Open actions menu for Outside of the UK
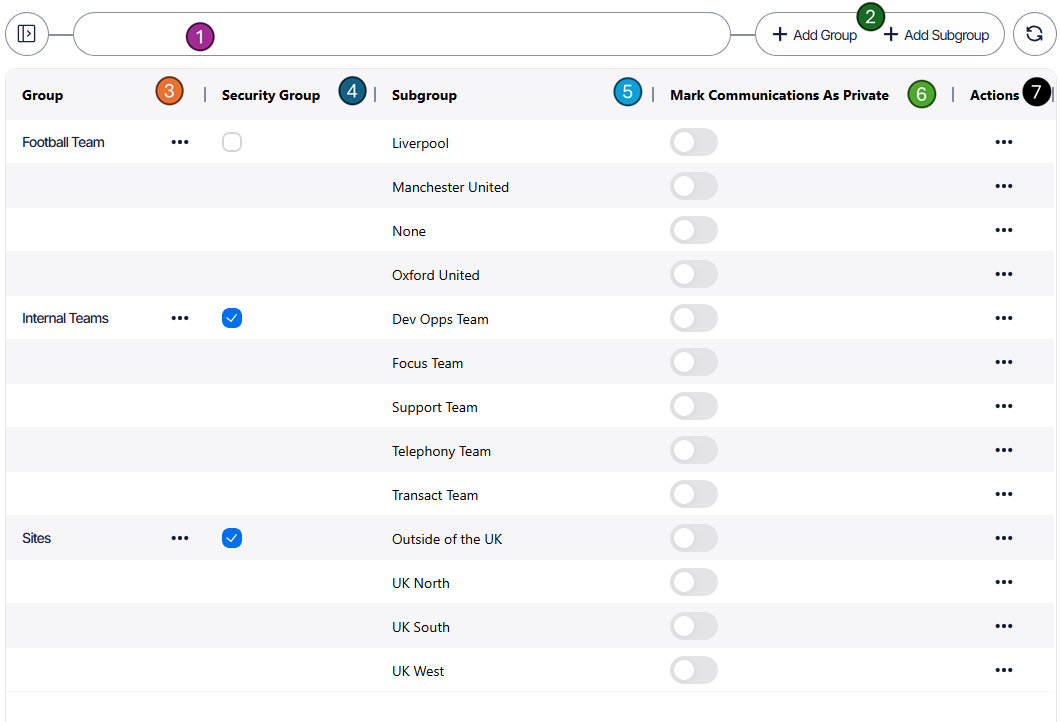The height and width of the screenshot is (722, 1060). point(1003,539)
